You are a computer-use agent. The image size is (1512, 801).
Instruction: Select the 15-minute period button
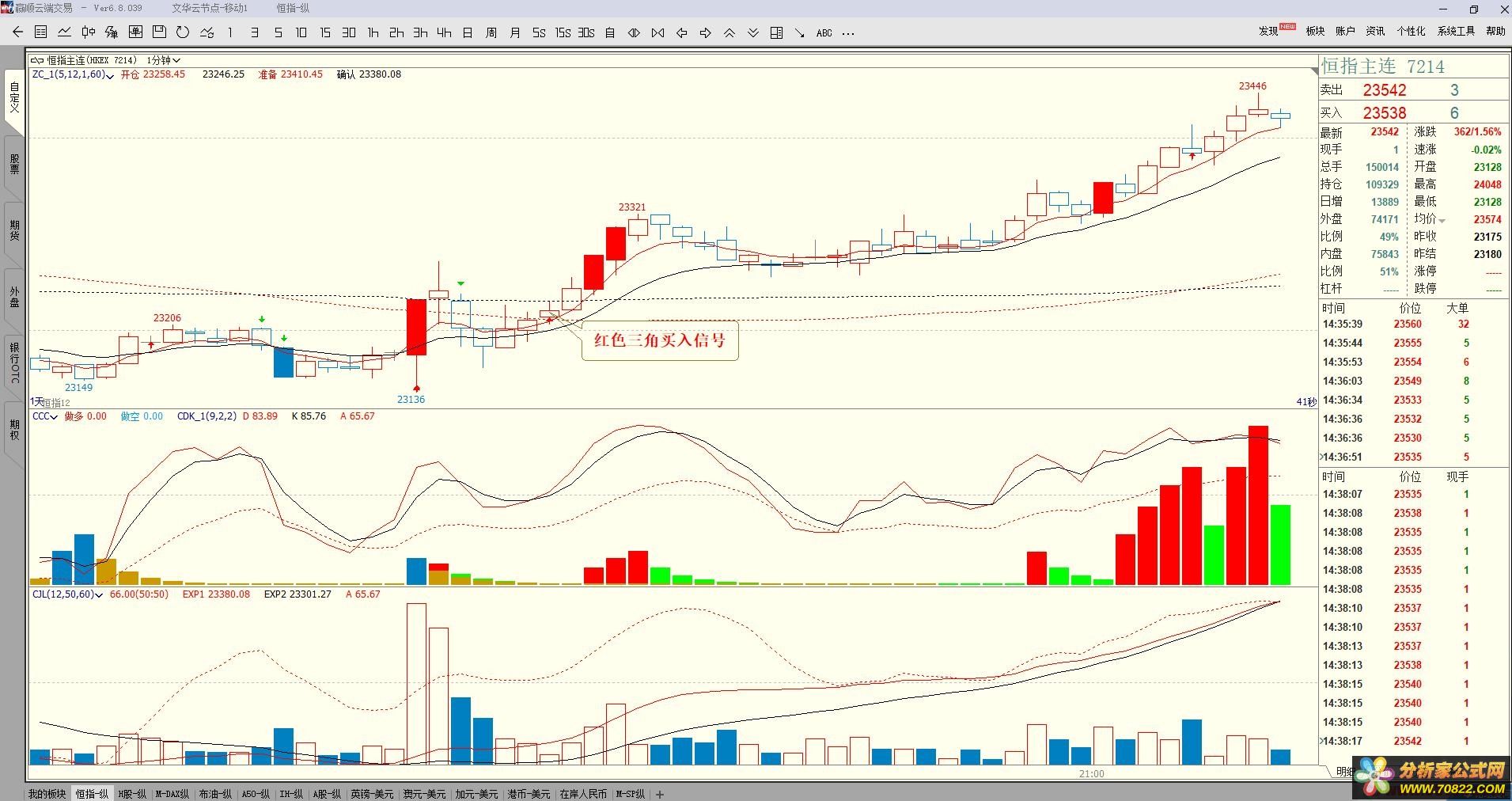pyautogui.click(x=325, y=32)
